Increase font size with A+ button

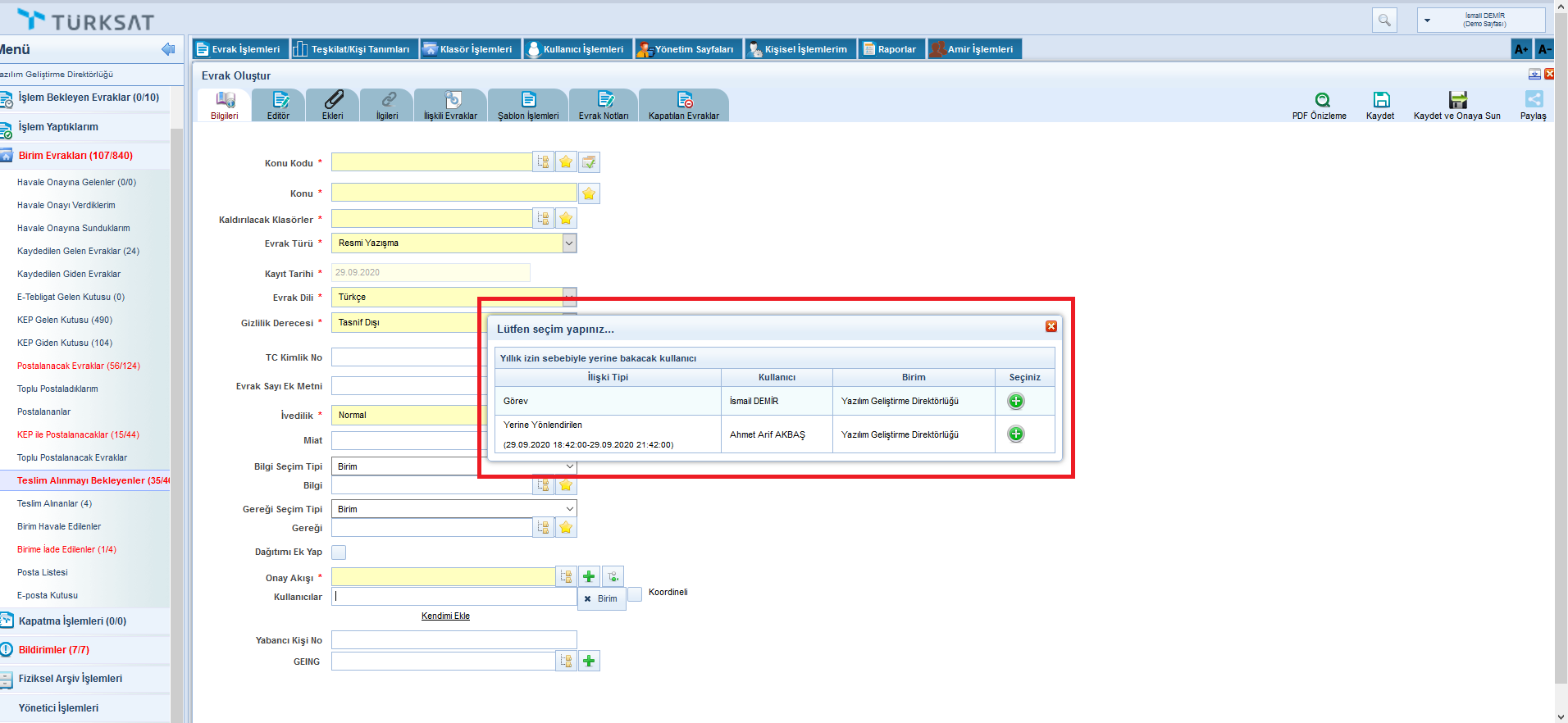coord(1520,49)
